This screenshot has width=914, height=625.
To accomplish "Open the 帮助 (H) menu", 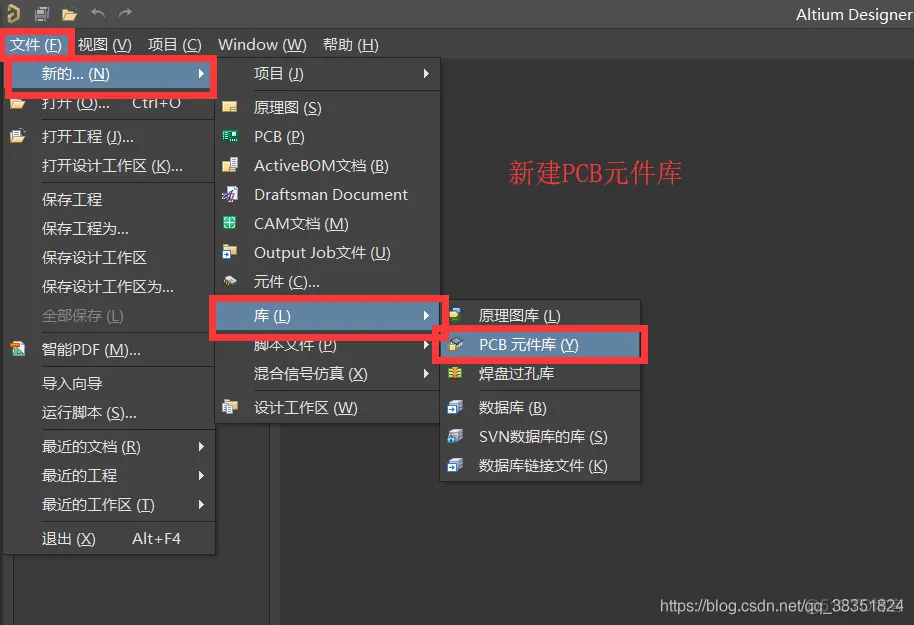I will [x=350, y=44].
